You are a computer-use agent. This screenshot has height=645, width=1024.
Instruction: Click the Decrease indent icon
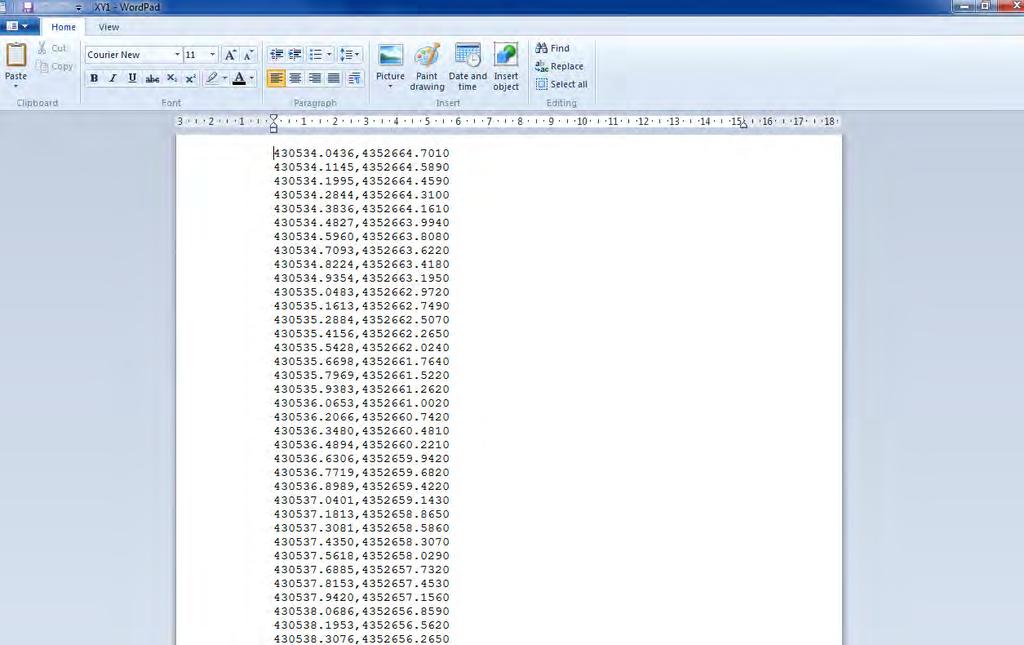276,55
